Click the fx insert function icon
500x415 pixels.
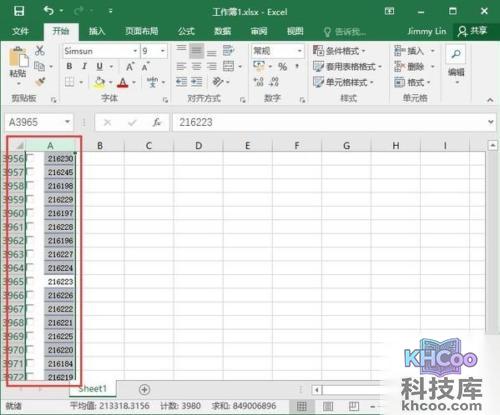156,122
